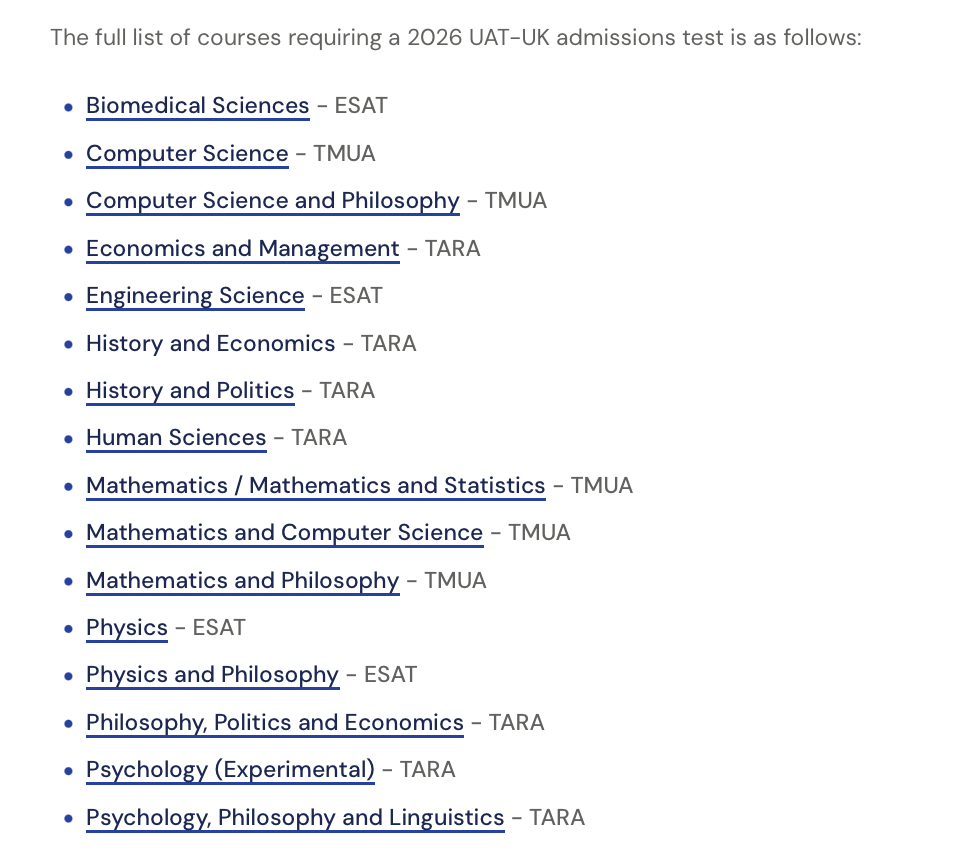Select the Human Sciences course link
972x856 pixels.
click(177, 438)
